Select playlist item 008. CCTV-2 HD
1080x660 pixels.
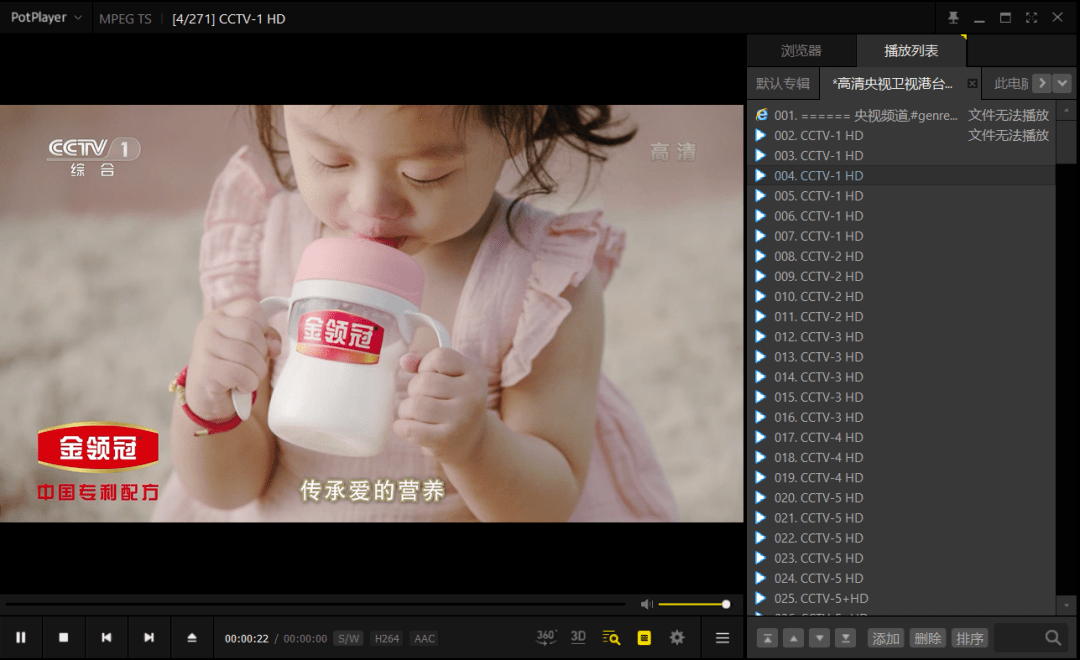pyautogui.click(x=901, y=256)
